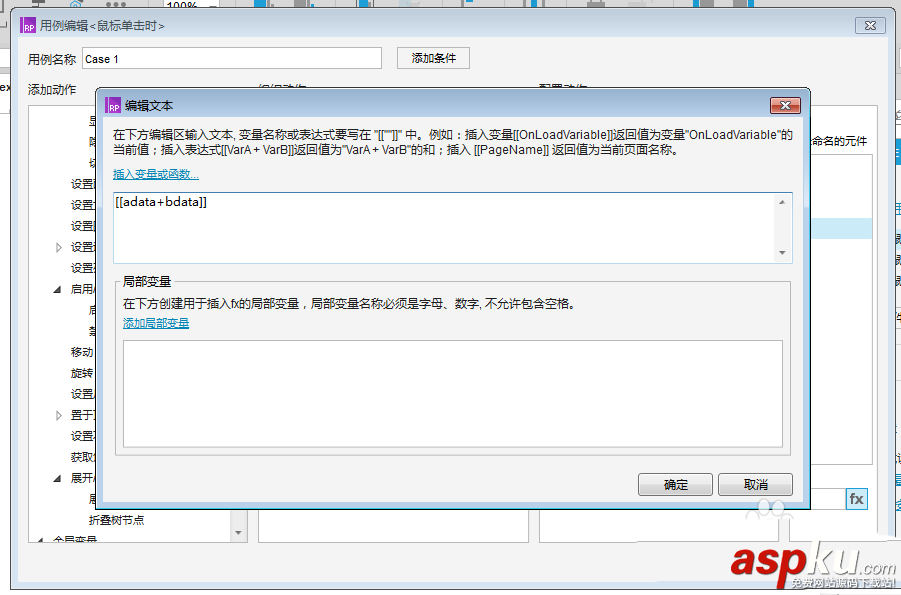Click the house-shaped icon in the top toolbar
This screenshot has height=595, width=901.
pyautogui.click(x=74, y=3)
